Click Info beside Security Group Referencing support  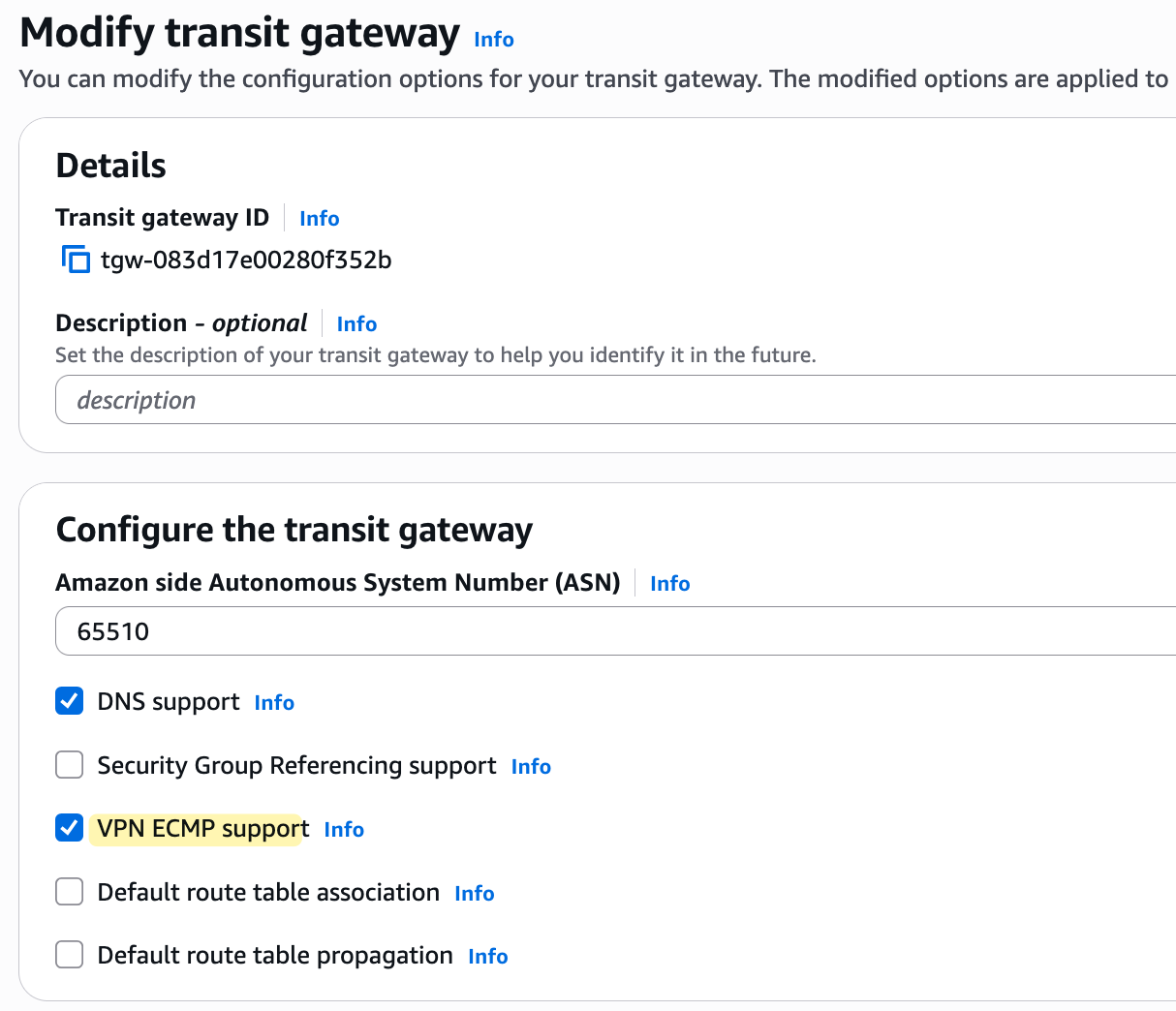531,766
